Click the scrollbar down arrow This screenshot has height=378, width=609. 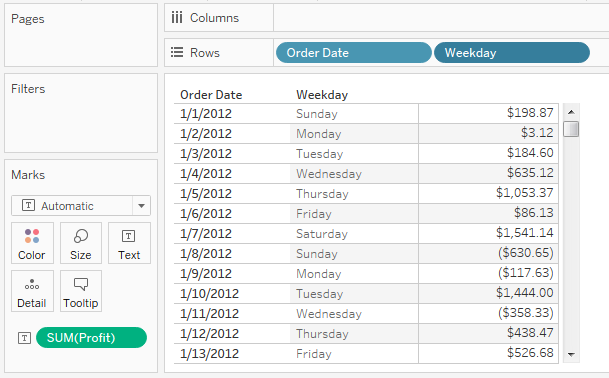point(571,354)
